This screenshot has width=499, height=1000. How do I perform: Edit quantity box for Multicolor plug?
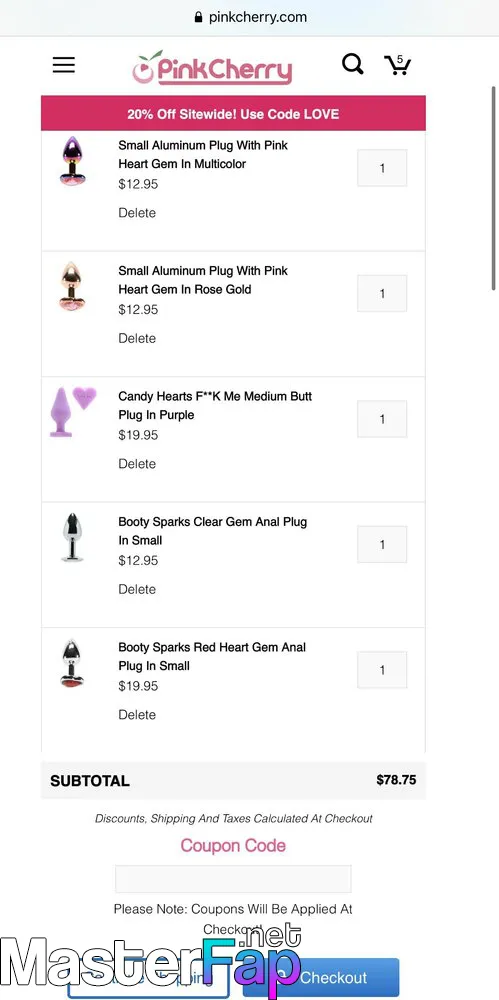point(382,168)
